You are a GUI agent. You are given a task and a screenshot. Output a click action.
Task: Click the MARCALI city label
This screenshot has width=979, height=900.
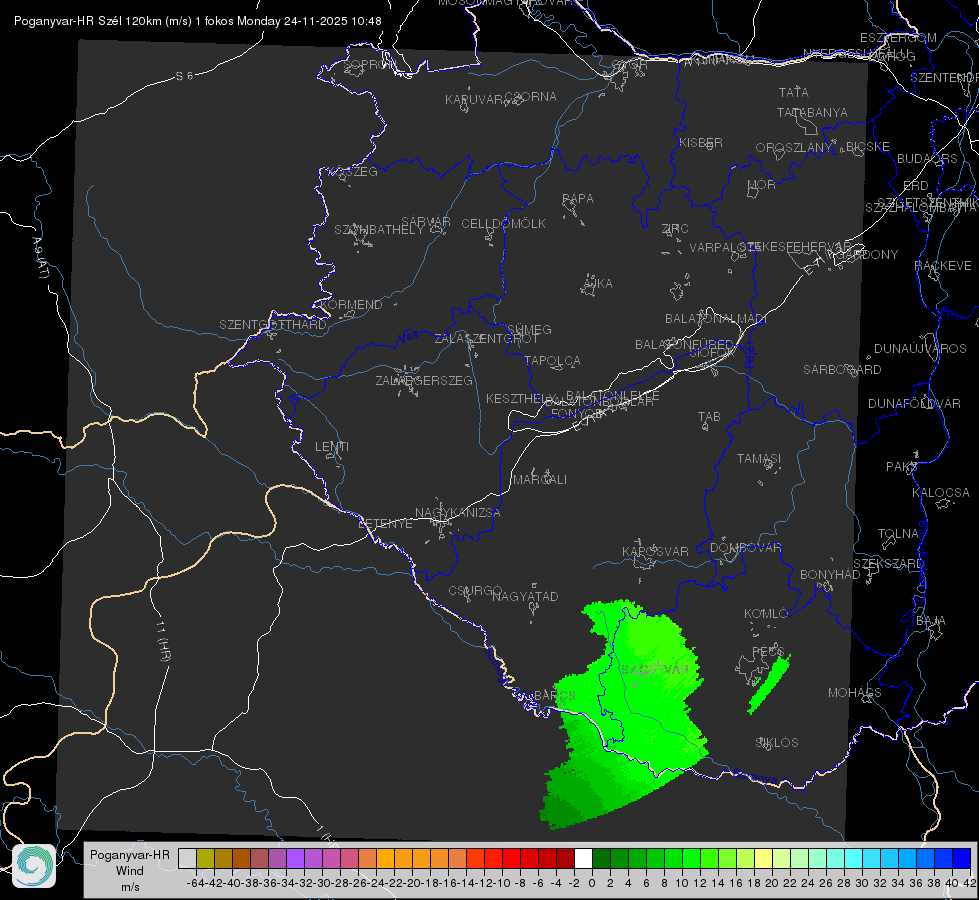tap(539, 480)
